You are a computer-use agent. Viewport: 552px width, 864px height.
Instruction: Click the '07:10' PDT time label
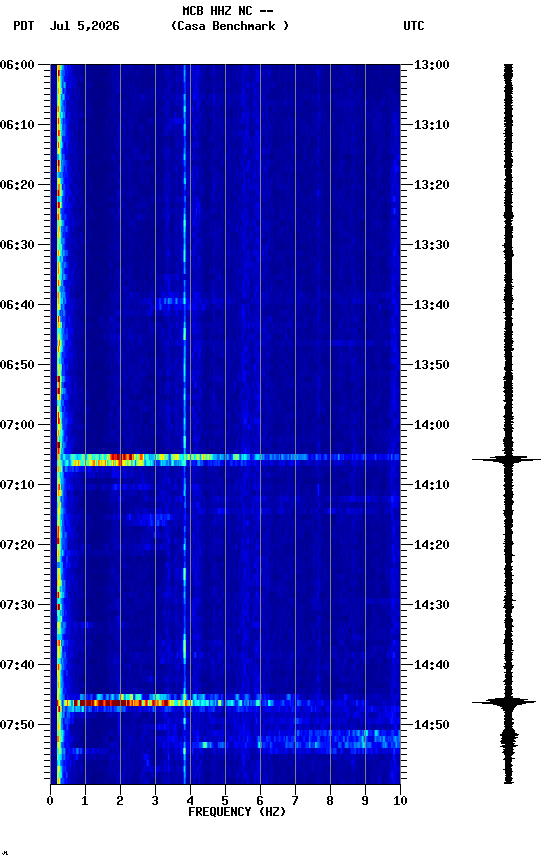(17, 485)
